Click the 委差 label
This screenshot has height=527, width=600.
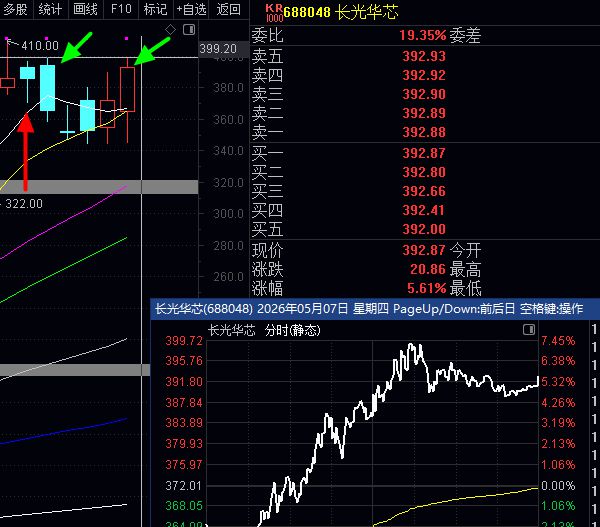point(465,36)
